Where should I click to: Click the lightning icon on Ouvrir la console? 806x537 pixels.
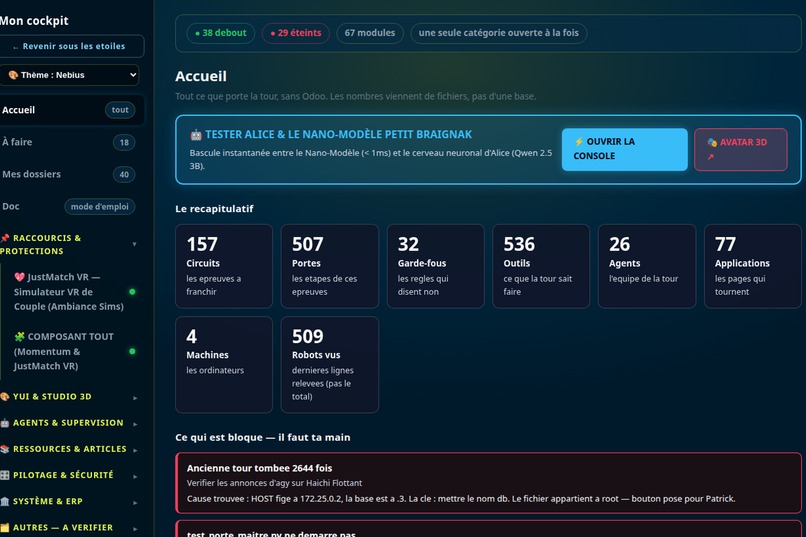coord(579,141)
